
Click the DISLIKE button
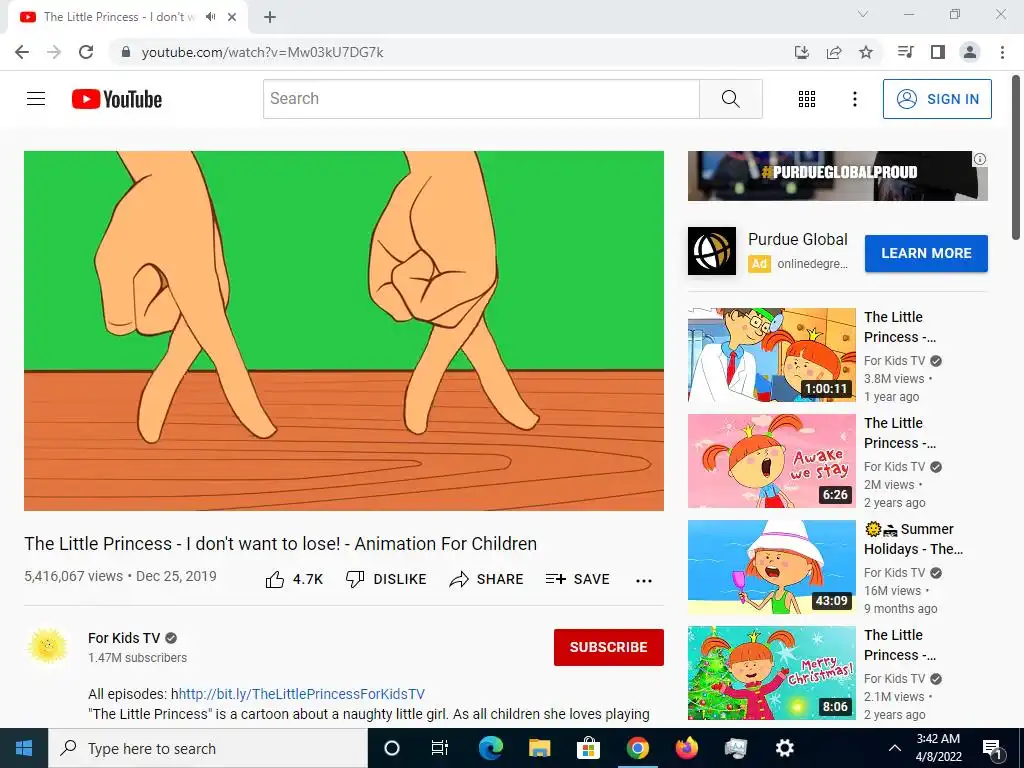386,579
